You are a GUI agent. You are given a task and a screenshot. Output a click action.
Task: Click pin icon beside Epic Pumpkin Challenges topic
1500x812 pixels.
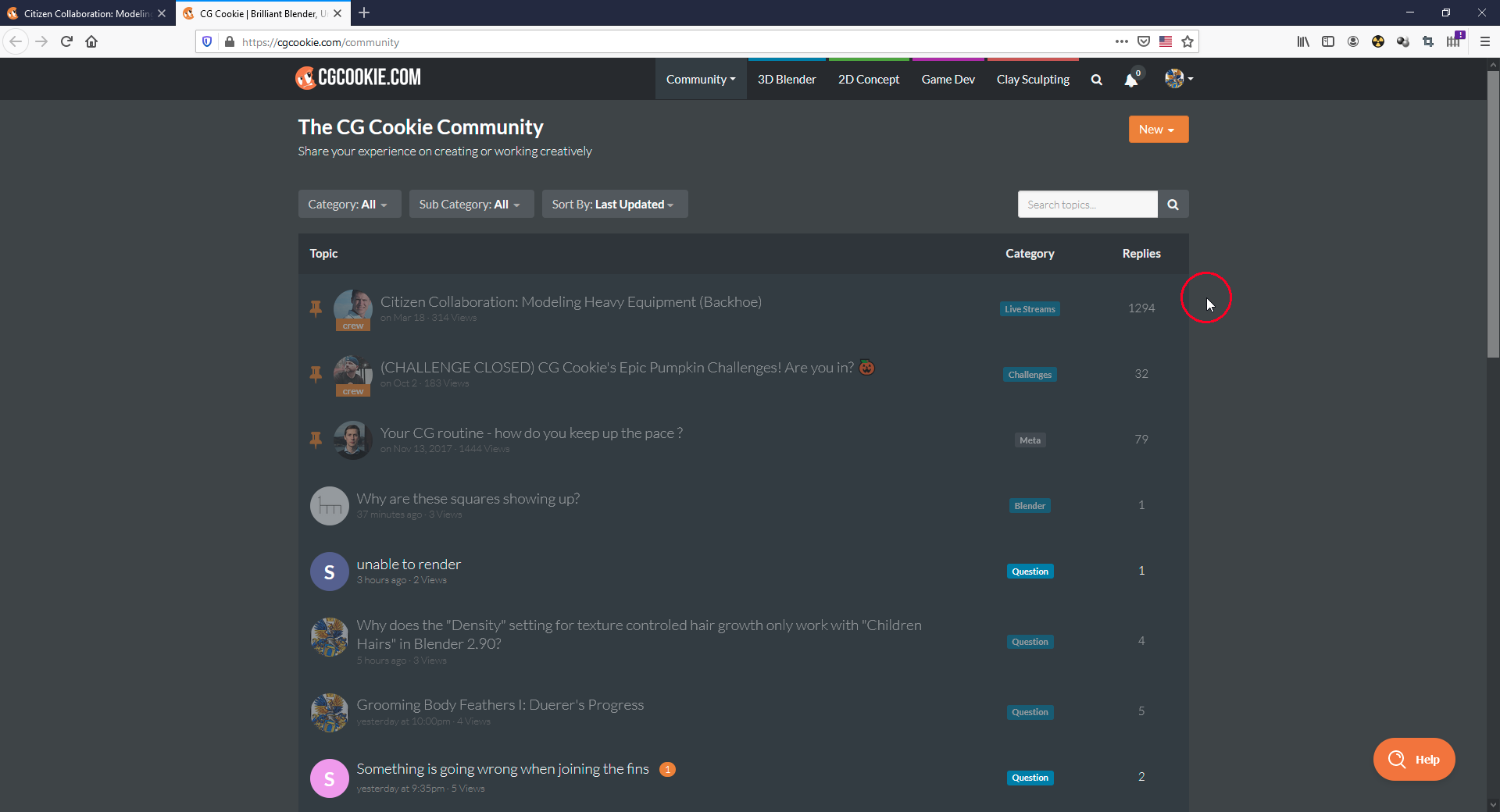(316, 374)
